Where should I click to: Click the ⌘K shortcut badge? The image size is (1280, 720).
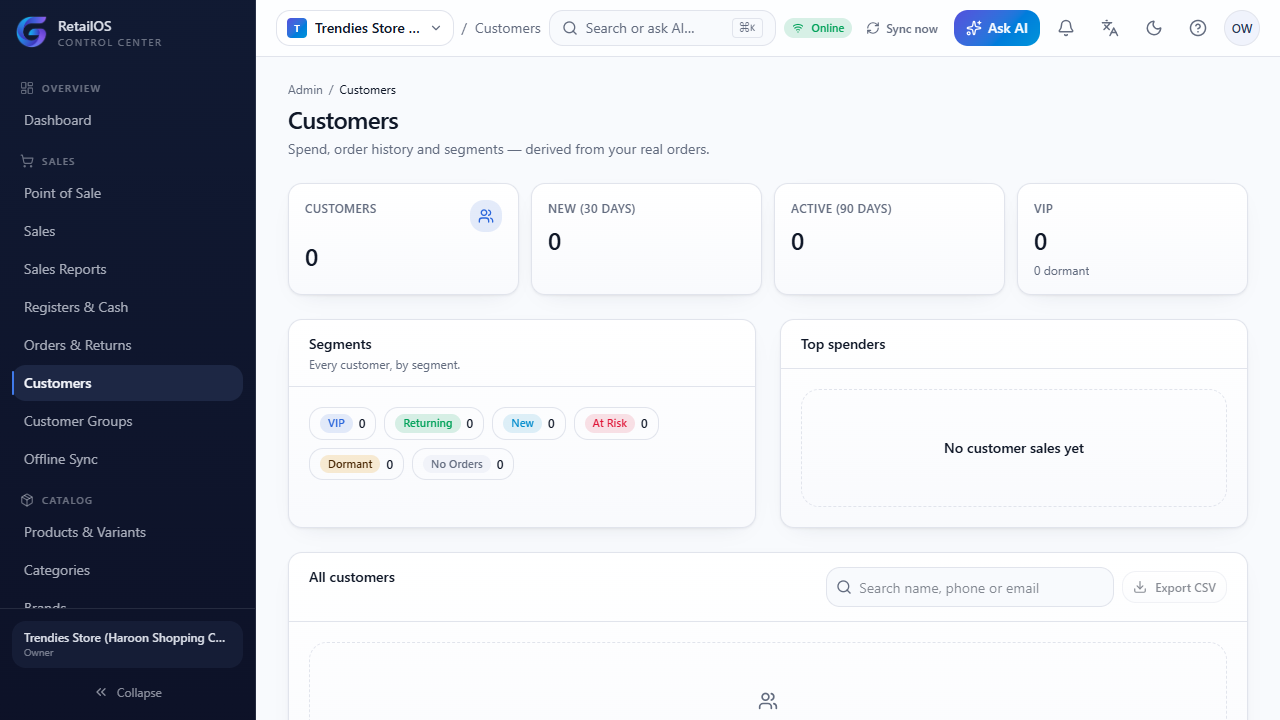click(746, 28)
